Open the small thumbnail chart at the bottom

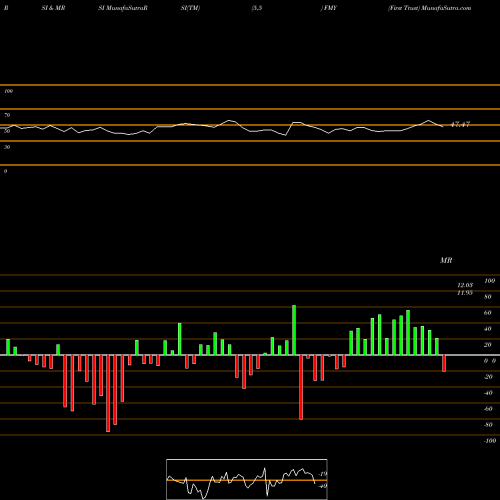pyautogui.click(x=247, y=479)
